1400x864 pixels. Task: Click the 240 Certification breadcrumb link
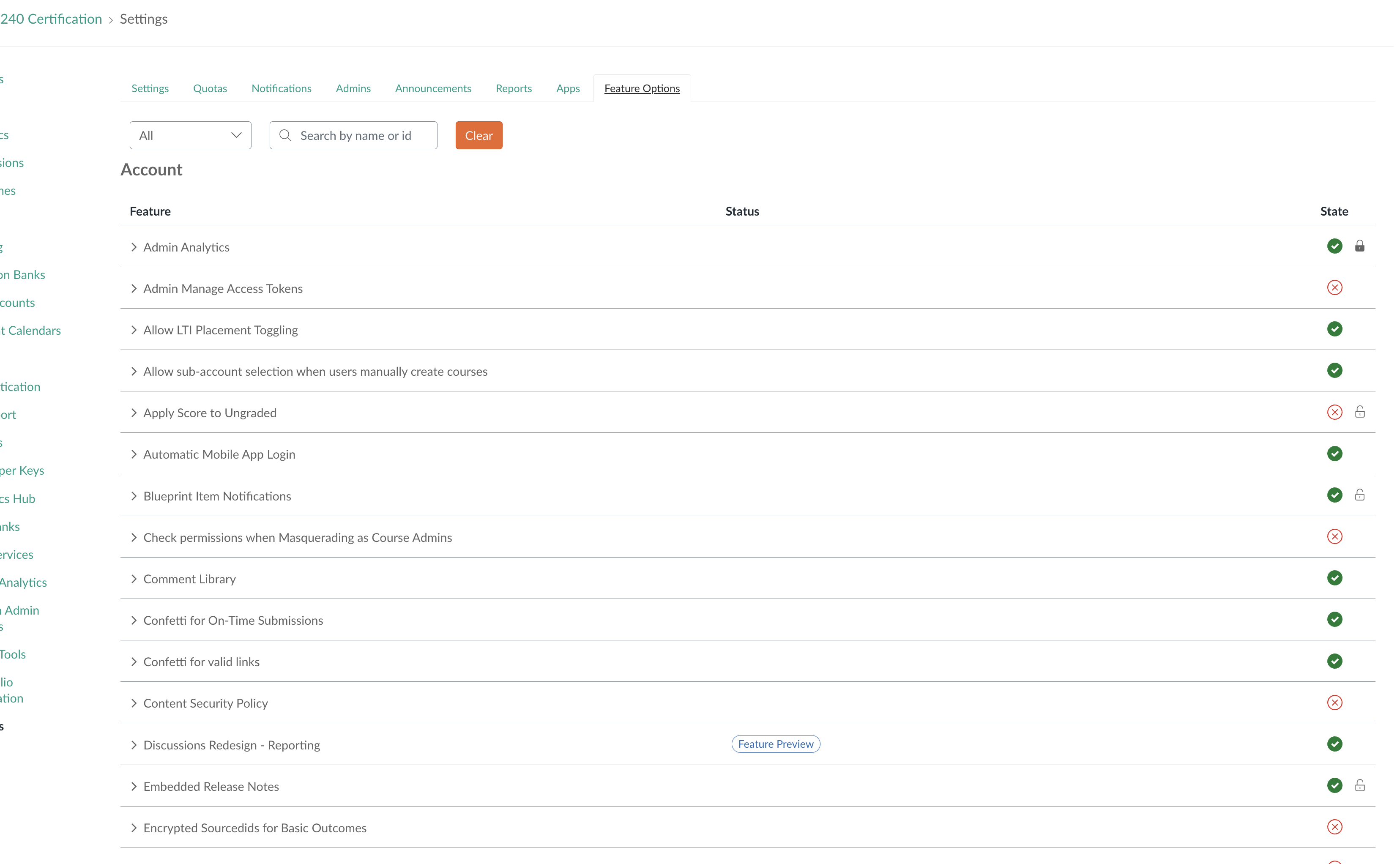tap(51, 18)
